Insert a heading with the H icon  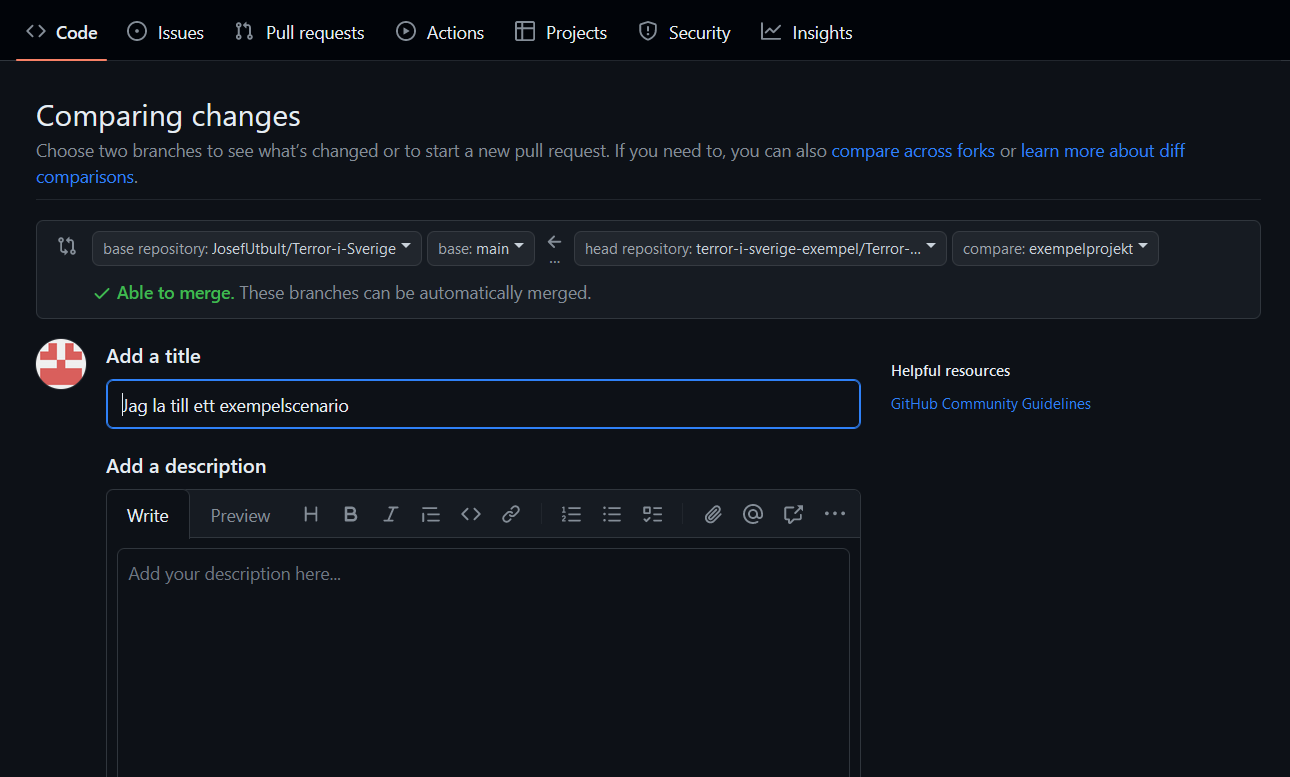coord(311,514)
